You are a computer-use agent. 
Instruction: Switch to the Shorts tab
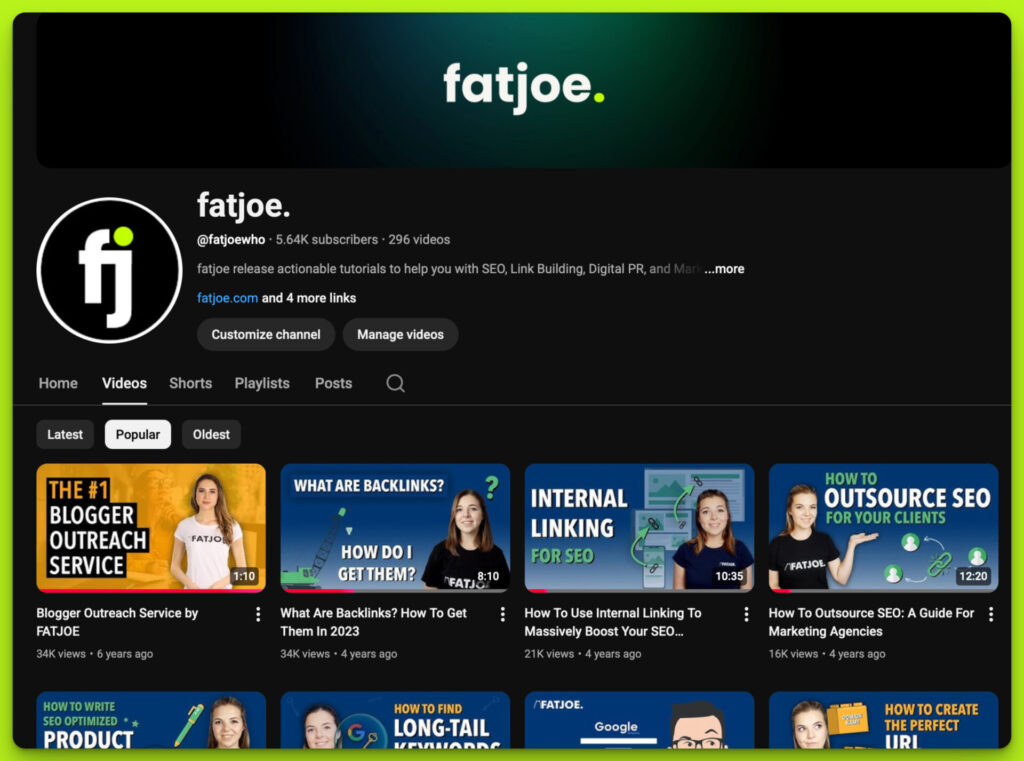[x=190, y=383]
